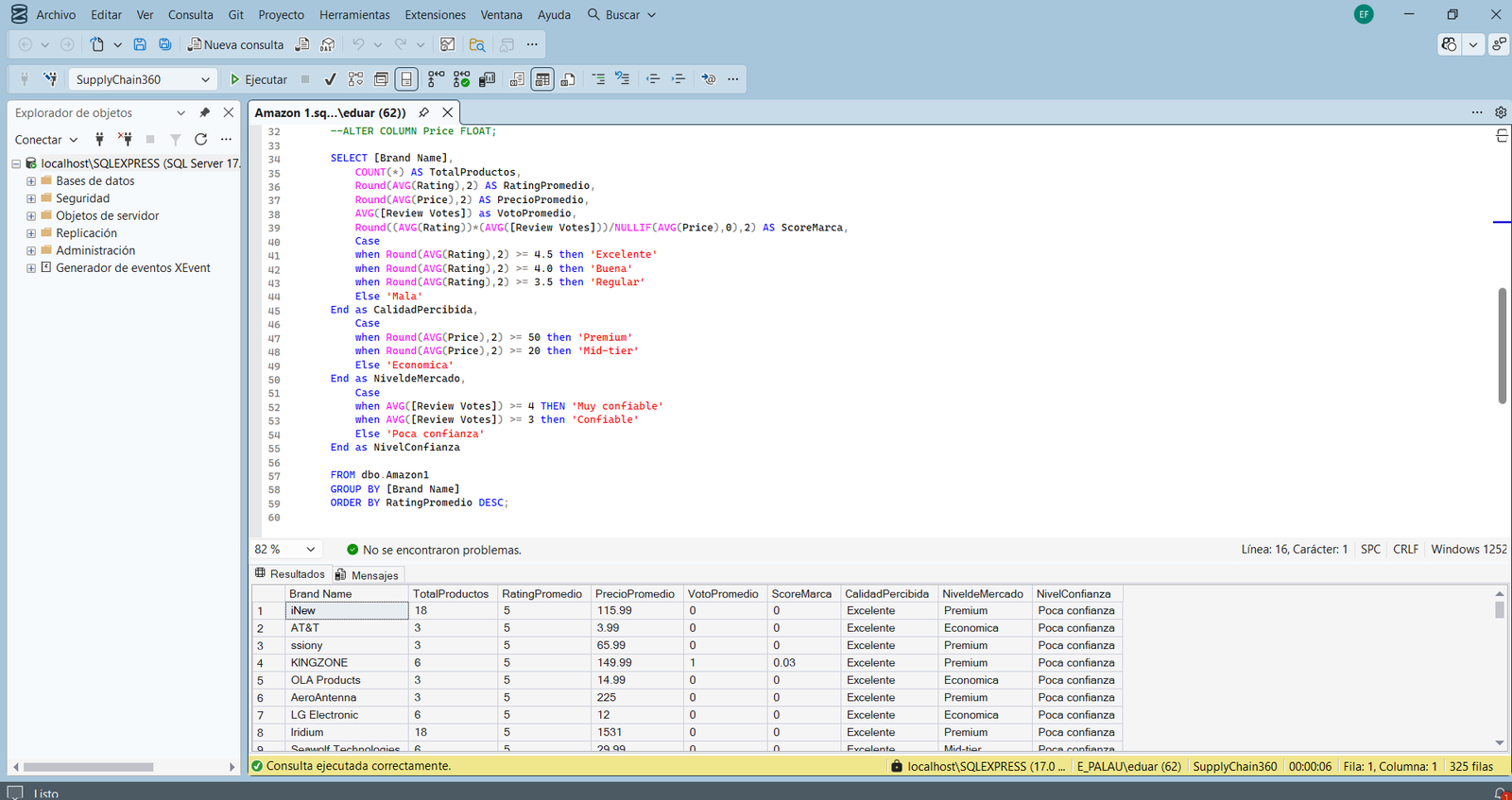The image size is (1512, 800).
Task: Click the results grid scroll down arrow
Action: pyautogui.click(x=1500, y=743)
